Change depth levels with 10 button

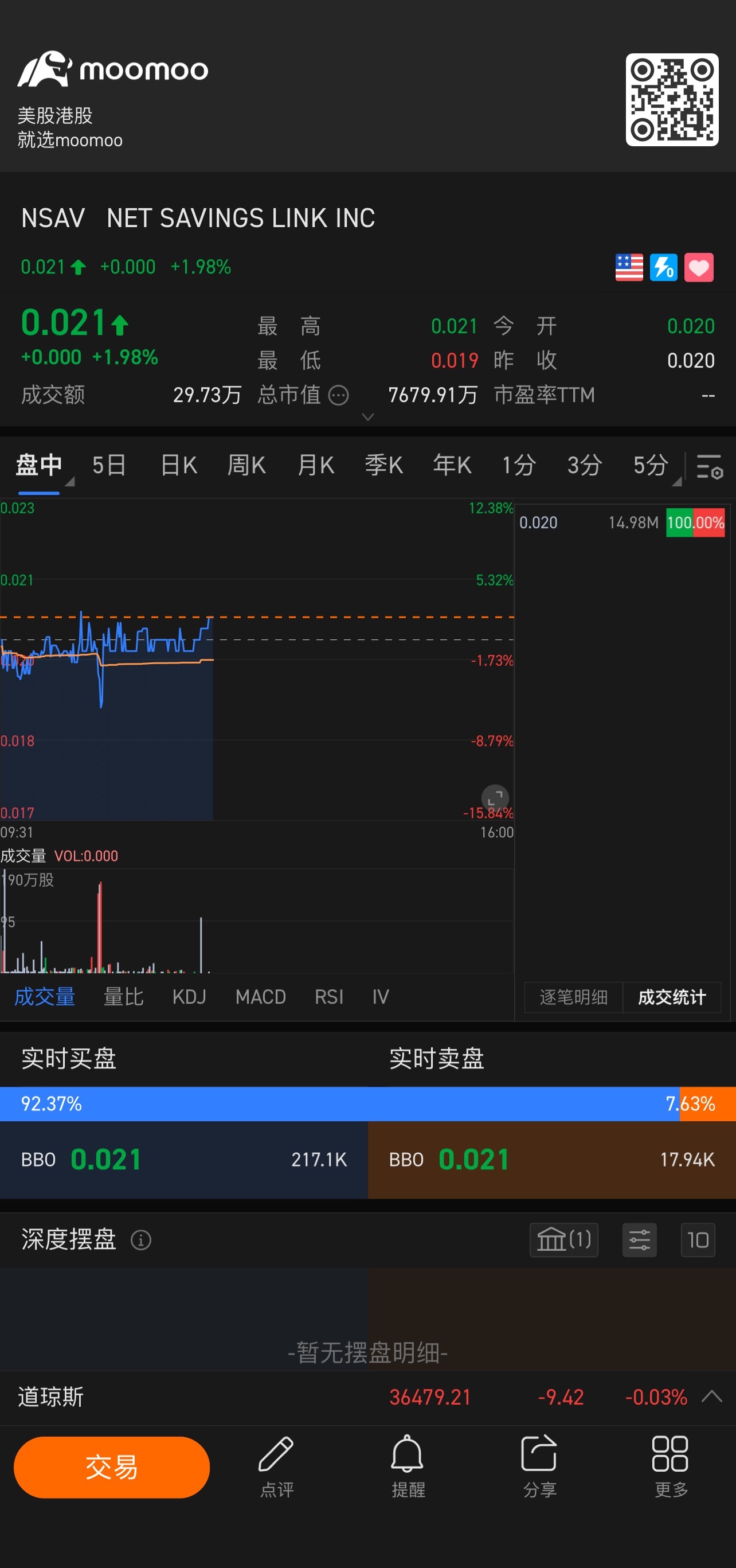click(698, 1240)
